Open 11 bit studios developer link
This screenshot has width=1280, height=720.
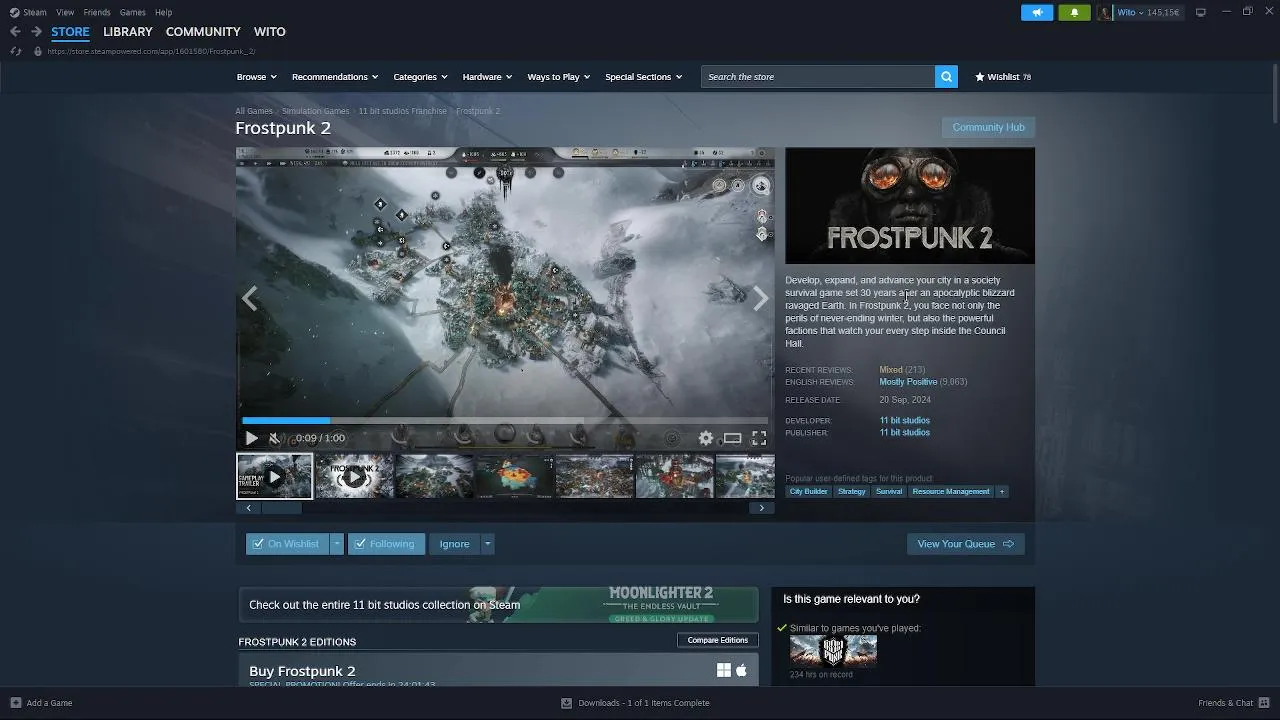(x=904, y=421)
